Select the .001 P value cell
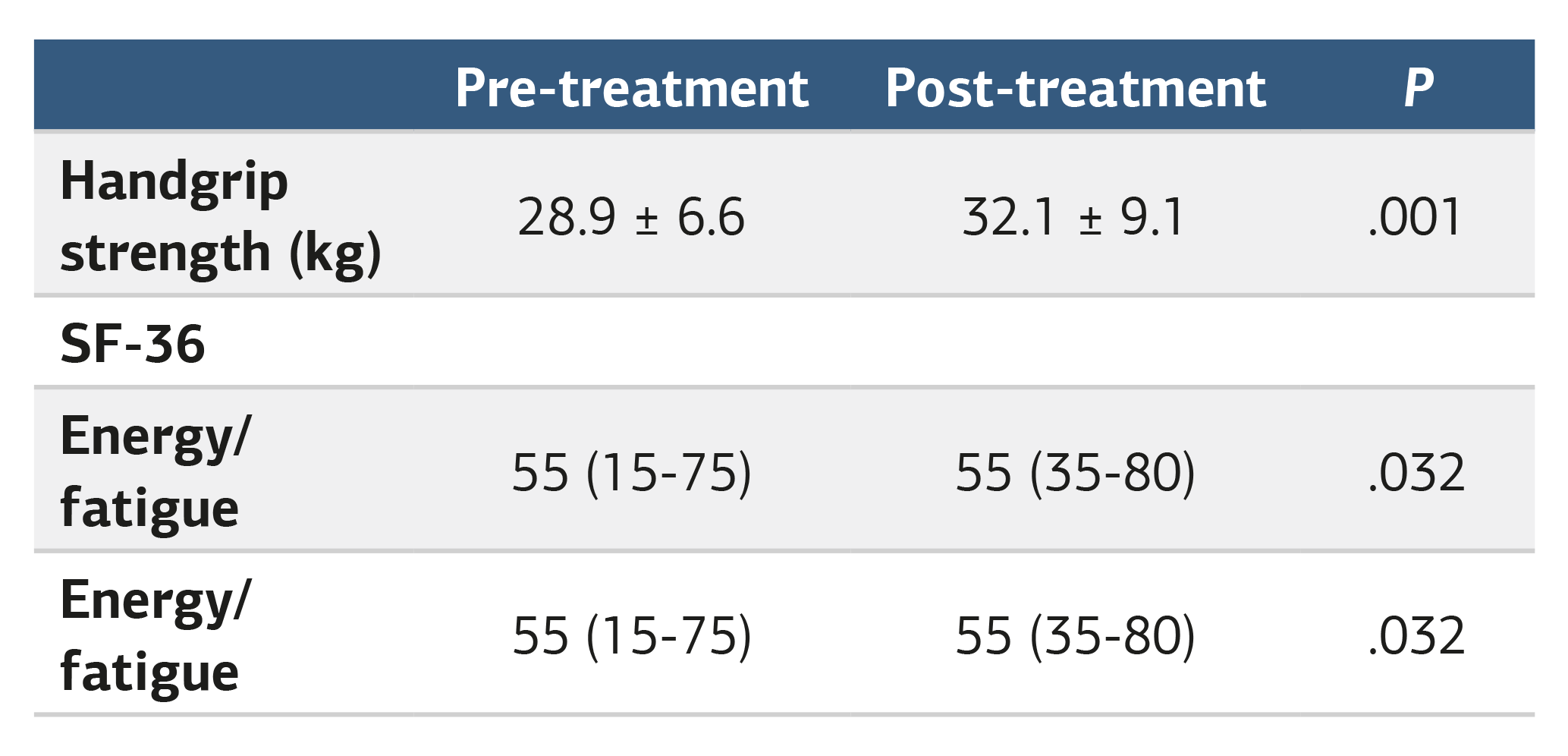 [x=1416, y=217]
